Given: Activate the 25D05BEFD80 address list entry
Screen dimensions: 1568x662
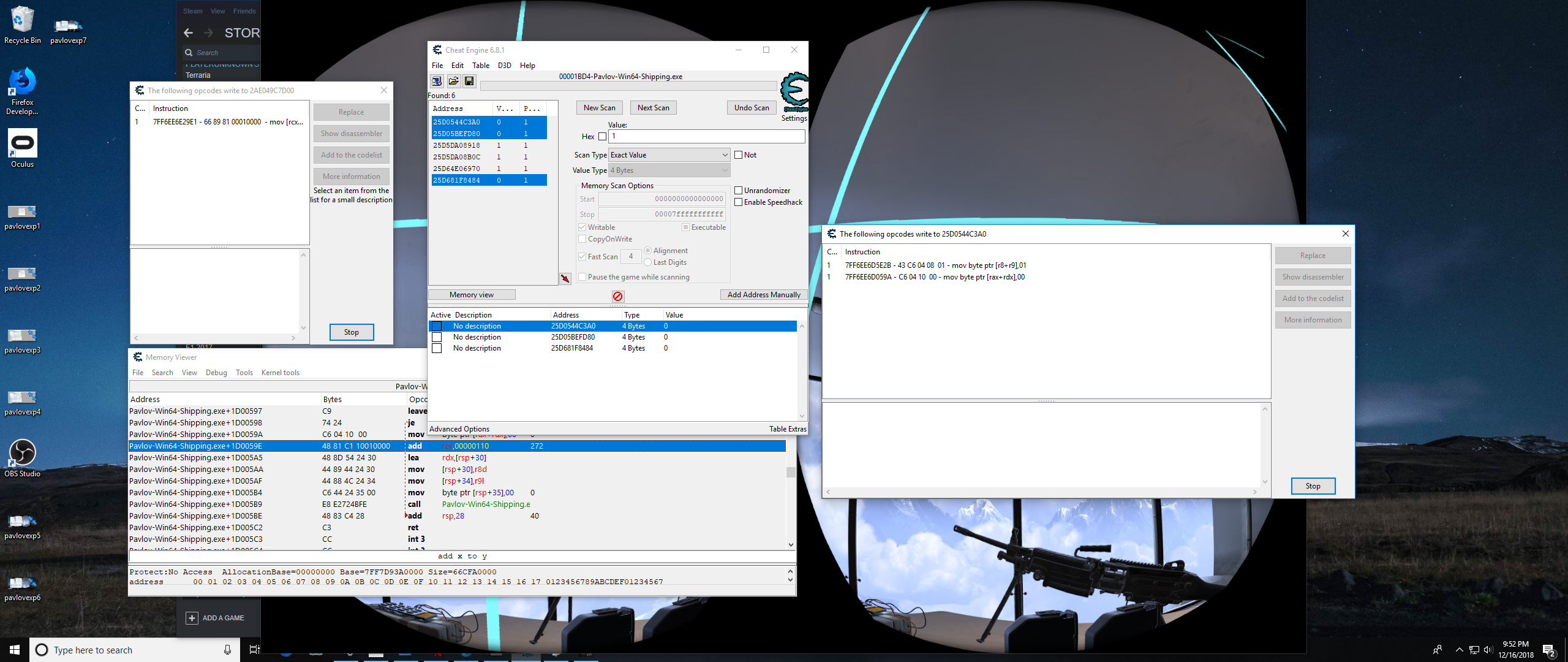Looking at the screenshot, I should click(x=437, y=337).
